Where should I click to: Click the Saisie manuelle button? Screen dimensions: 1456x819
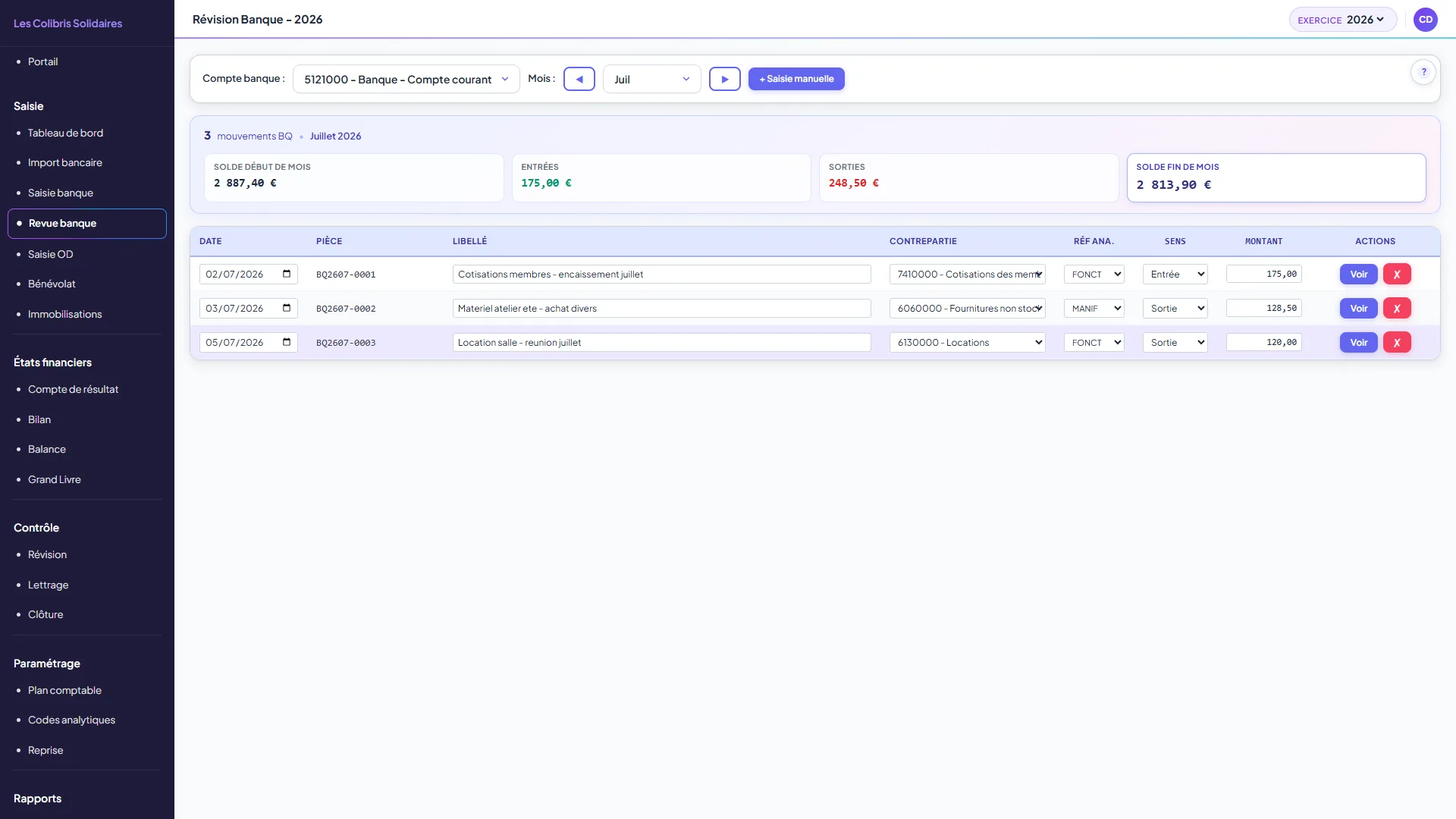point(796,79)
